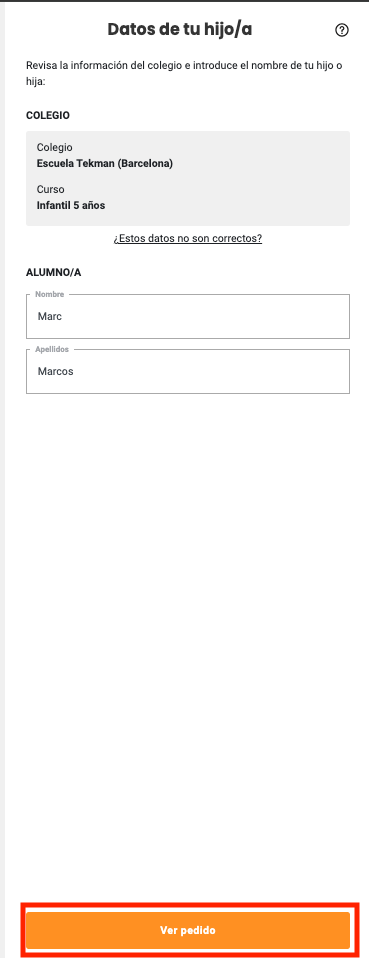
Task: Click the gray strip on the left edge
Action: click(x=2, y=479)
